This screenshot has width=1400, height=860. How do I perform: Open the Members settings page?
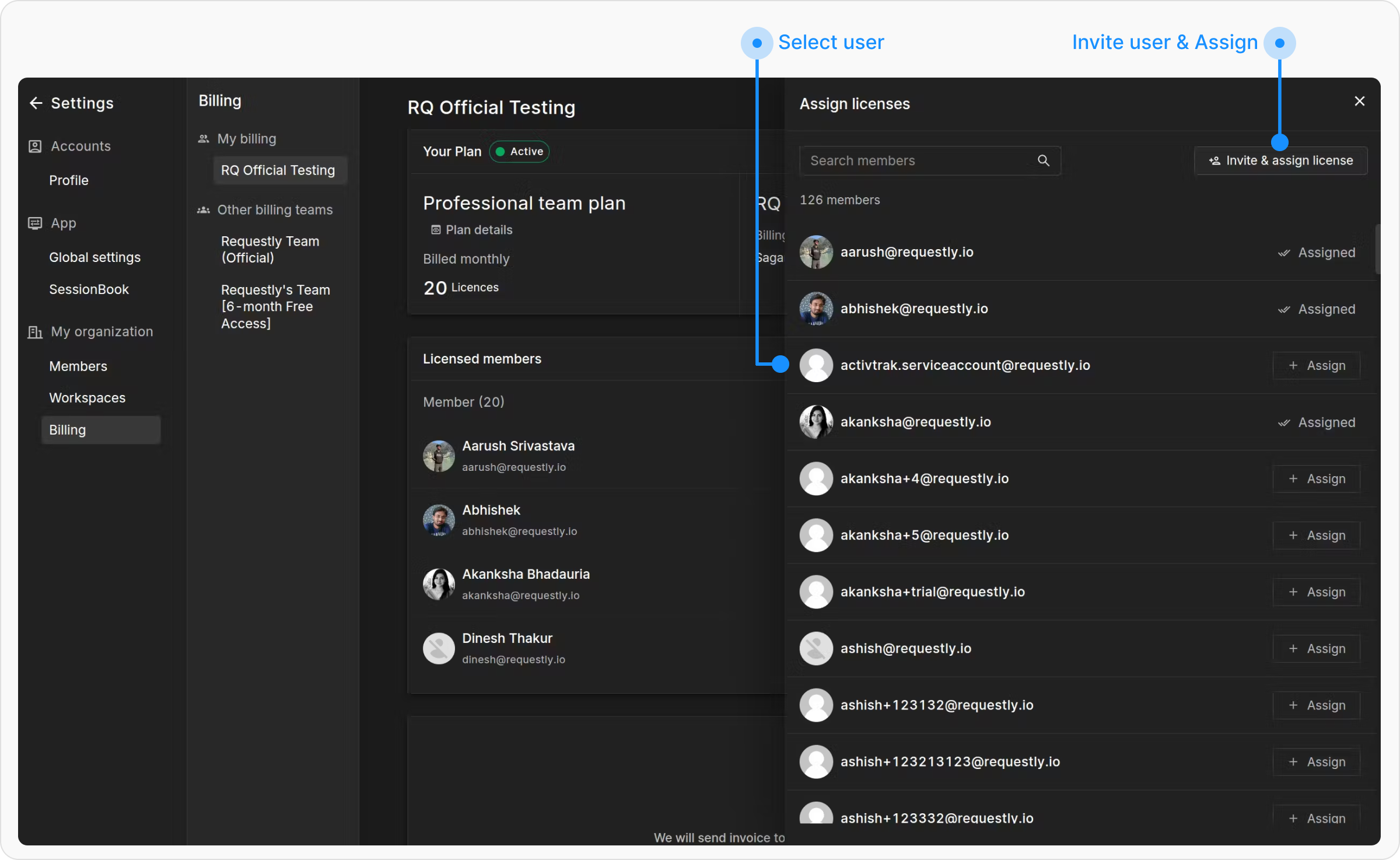(x=78, y=366)
